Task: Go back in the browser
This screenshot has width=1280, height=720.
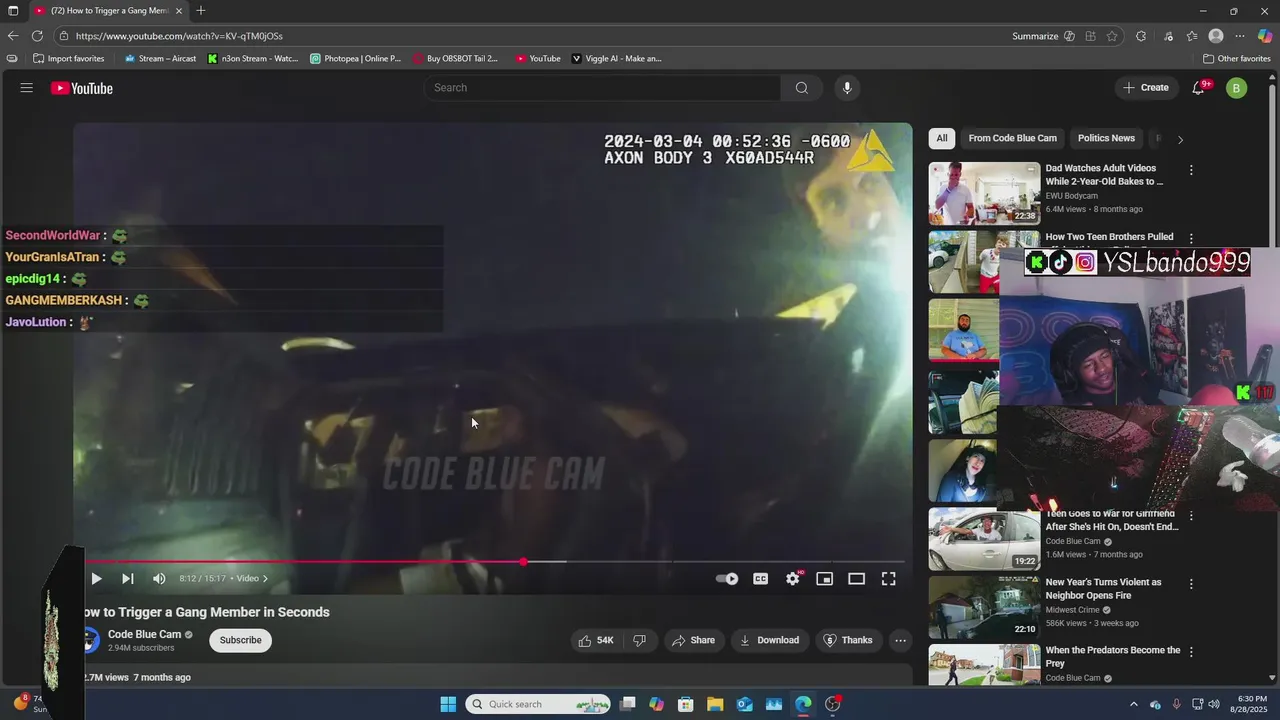Action: (13, 36)
